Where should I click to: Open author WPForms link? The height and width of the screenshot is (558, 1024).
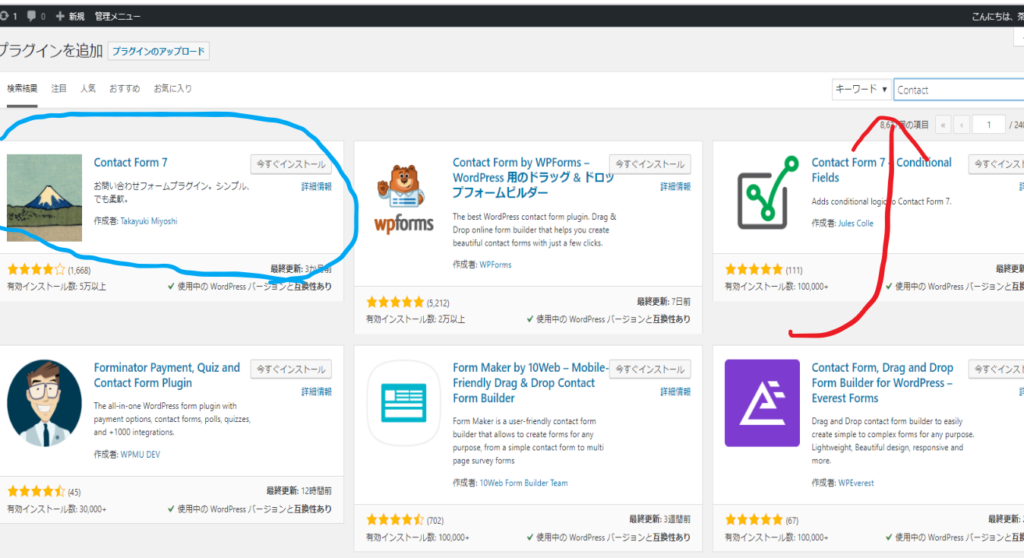click(495, 265)
